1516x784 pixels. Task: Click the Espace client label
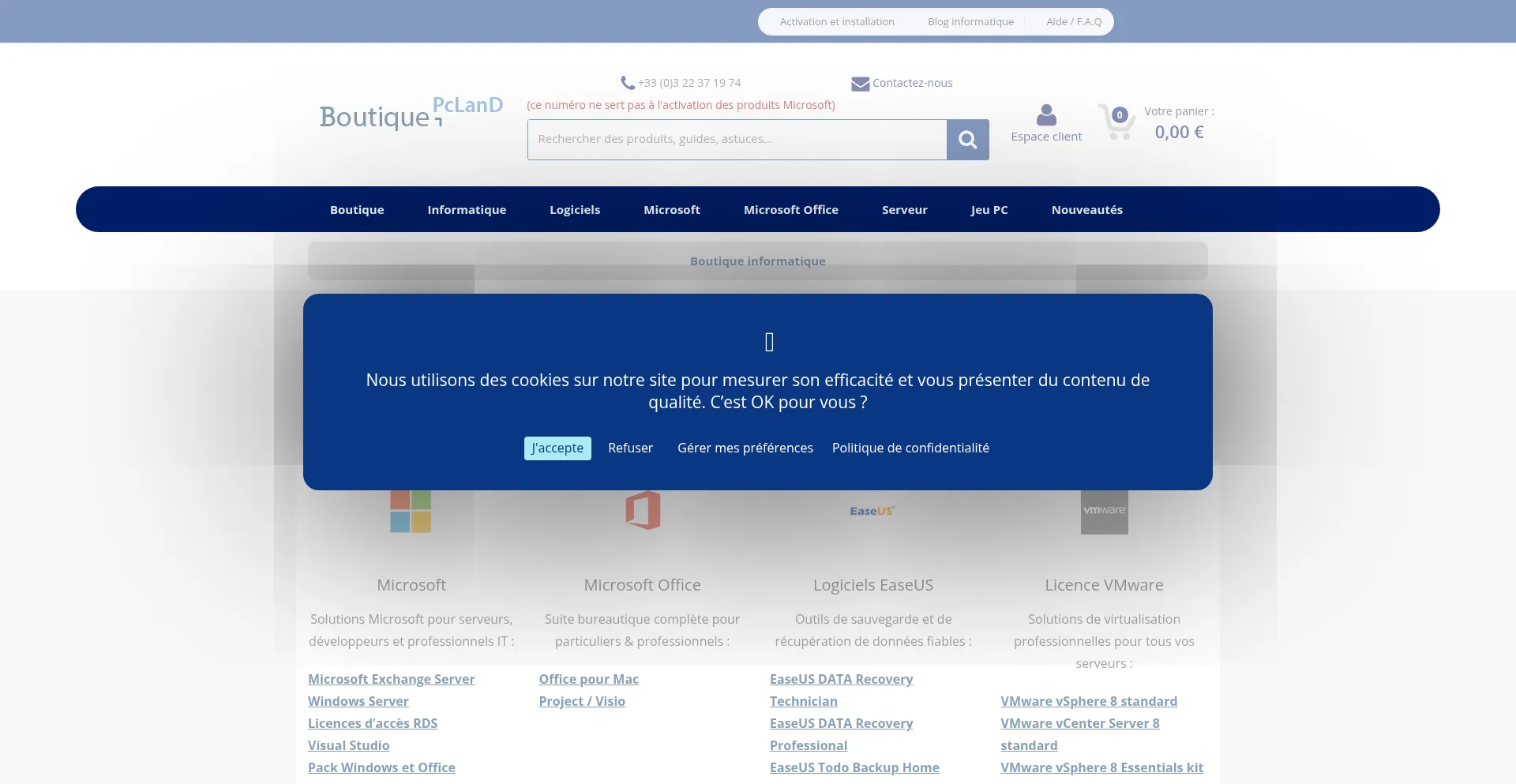(x=1046, y=137)
